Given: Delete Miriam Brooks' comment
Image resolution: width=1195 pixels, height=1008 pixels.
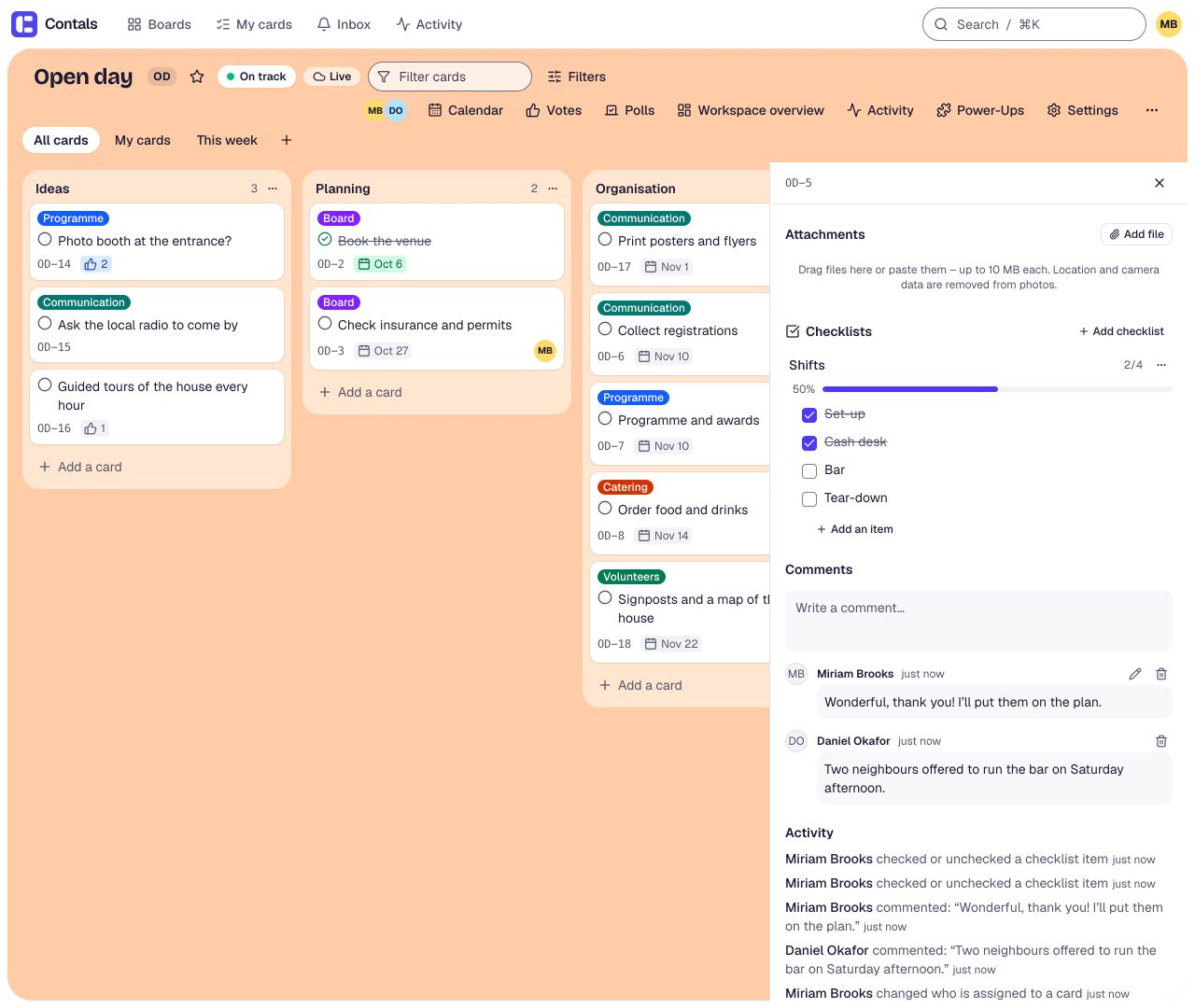Looking at the screenshot, I should point(1161,674).
